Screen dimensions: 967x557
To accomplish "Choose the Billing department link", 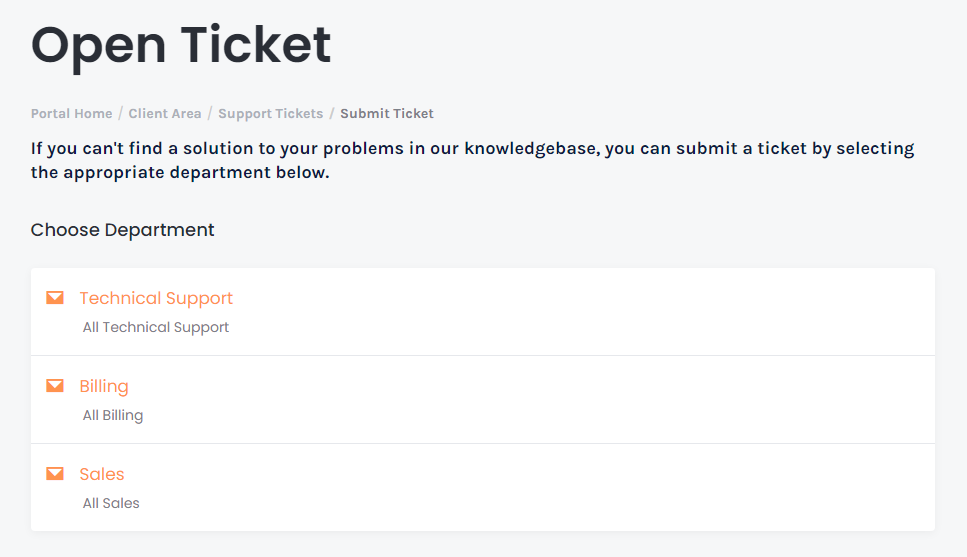I will [104, 387].
